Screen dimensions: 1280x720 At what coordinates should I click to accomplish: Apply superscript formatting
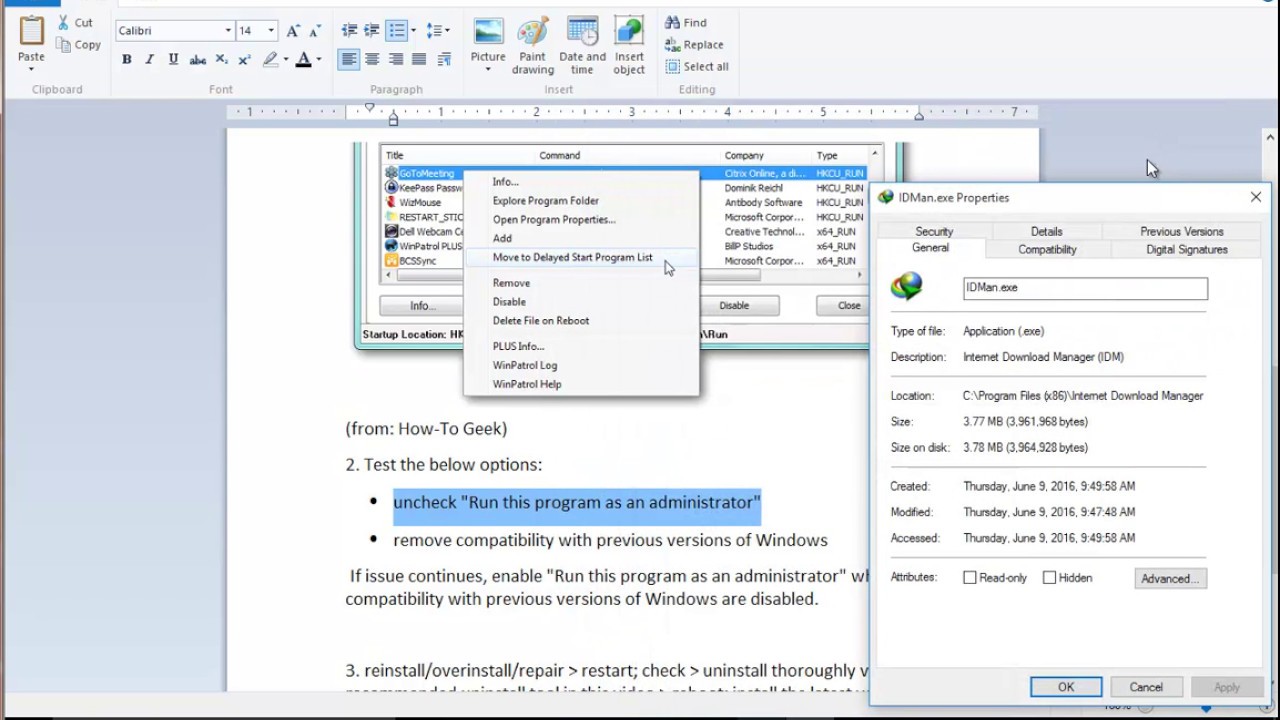(244, 60)
